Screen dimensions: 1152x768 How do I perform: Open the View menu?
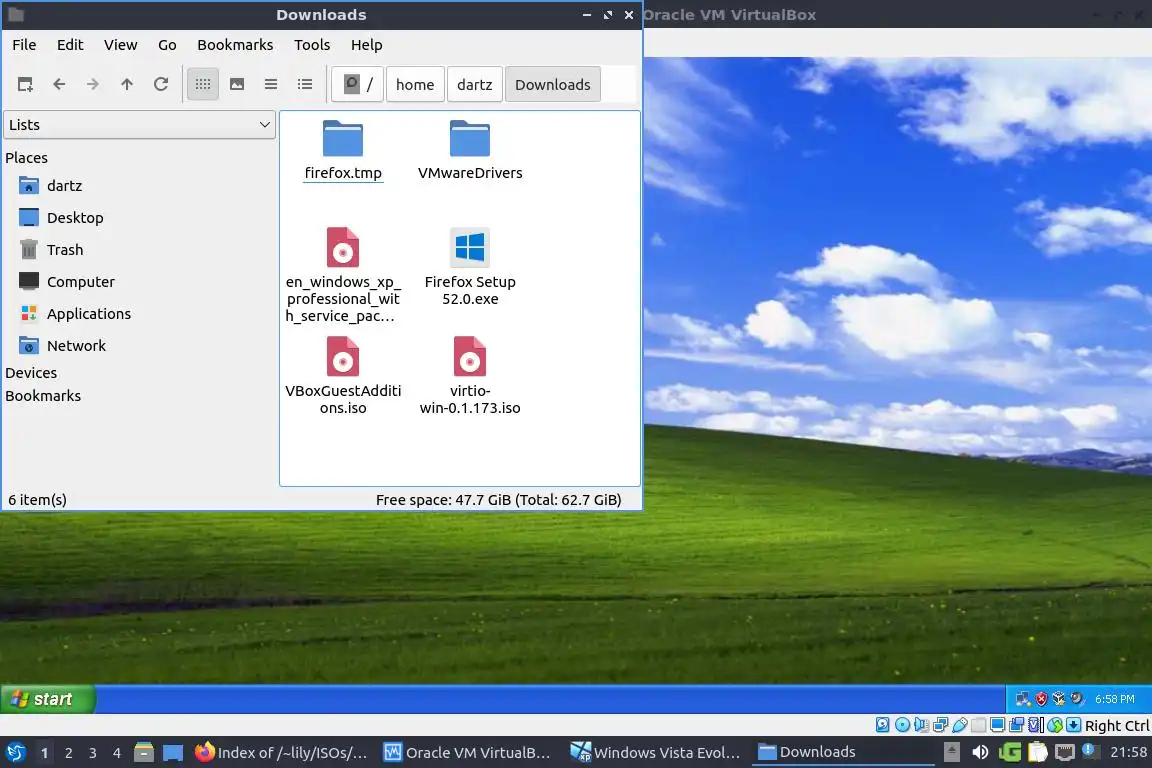[x=120, y=45]
